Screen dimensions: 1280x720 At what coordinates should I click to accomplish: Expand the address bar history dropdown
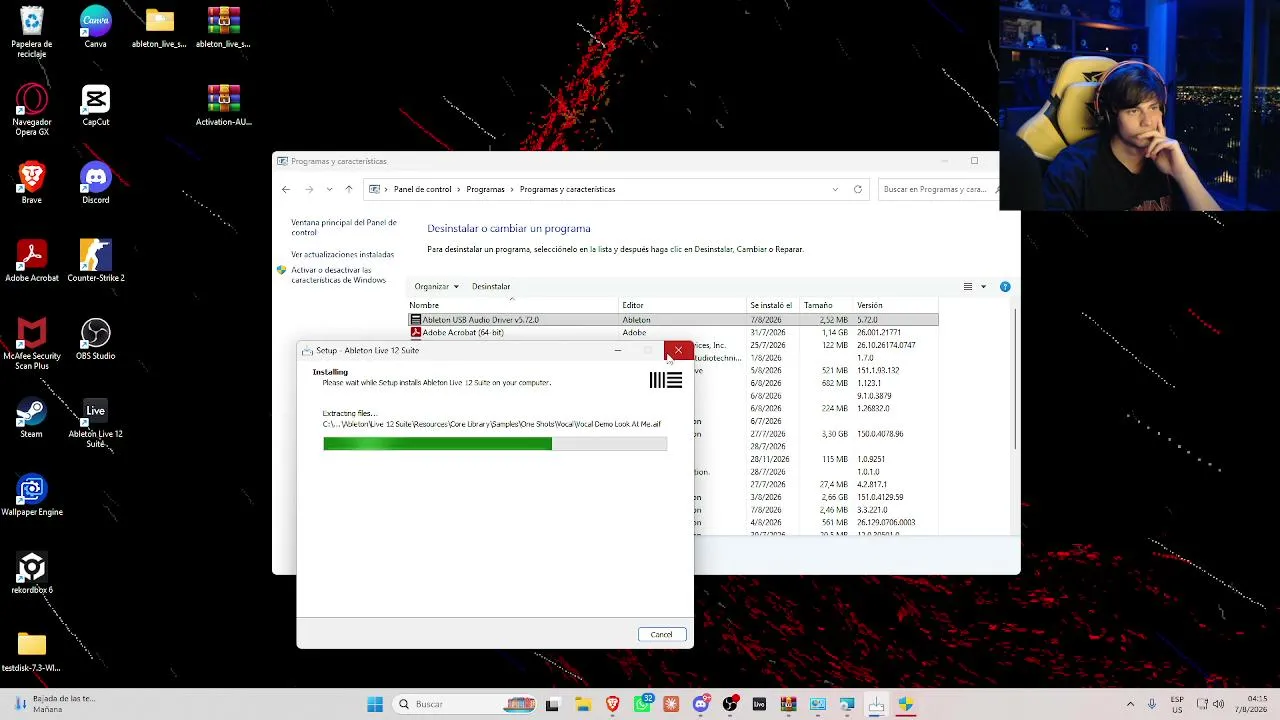pos(835,189)
